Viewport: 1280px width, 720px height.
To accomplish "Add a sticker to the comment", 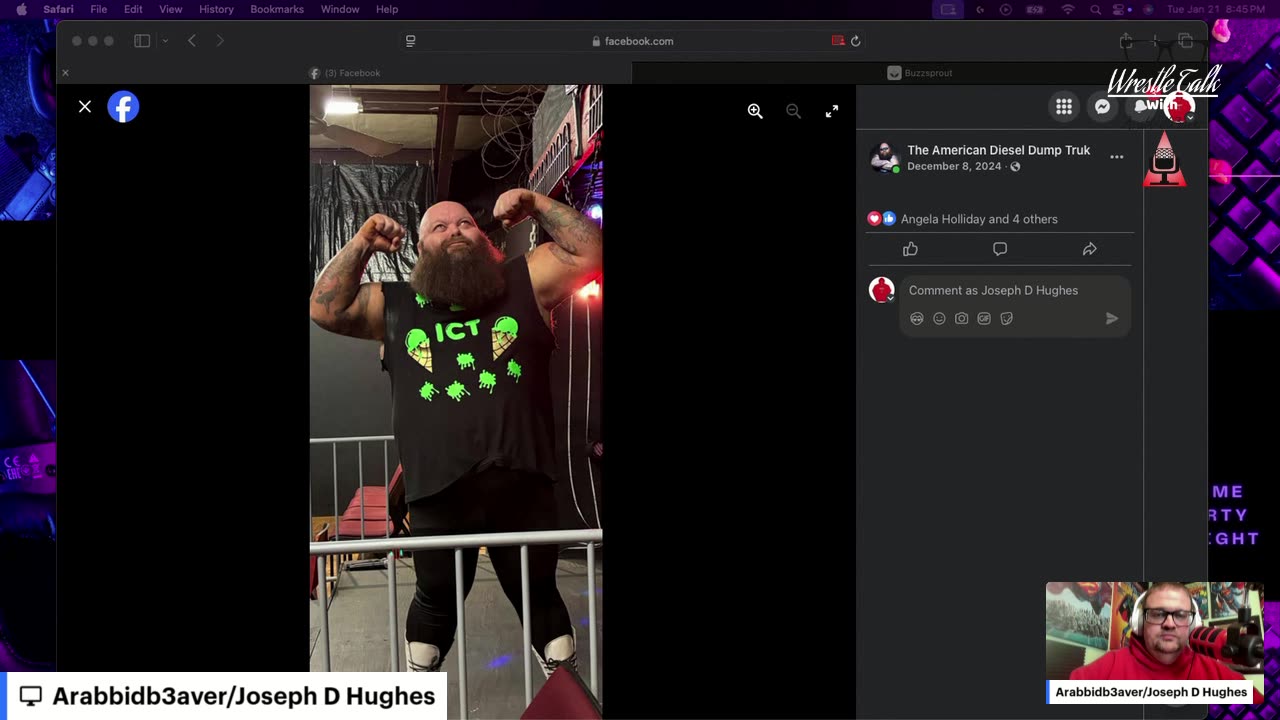I will (1007, 318).
